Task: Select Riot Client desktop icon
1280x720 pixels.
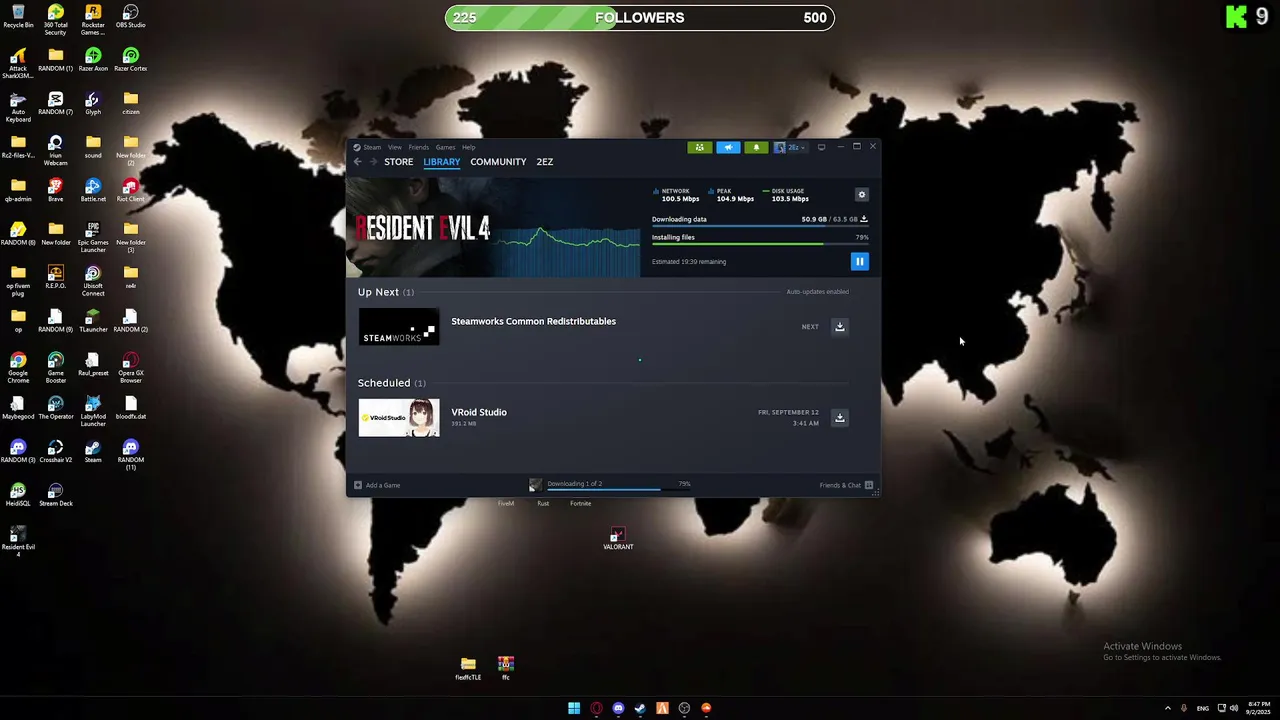Action: (x=130, y=190)
